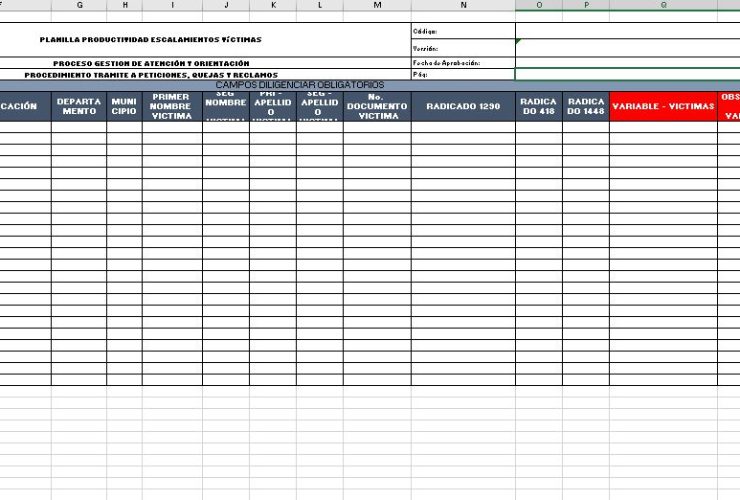Click PRIMER NOMBRE VICTIMA heading
This screenshot has width=740, height=500.
click(x=172, y=107)
